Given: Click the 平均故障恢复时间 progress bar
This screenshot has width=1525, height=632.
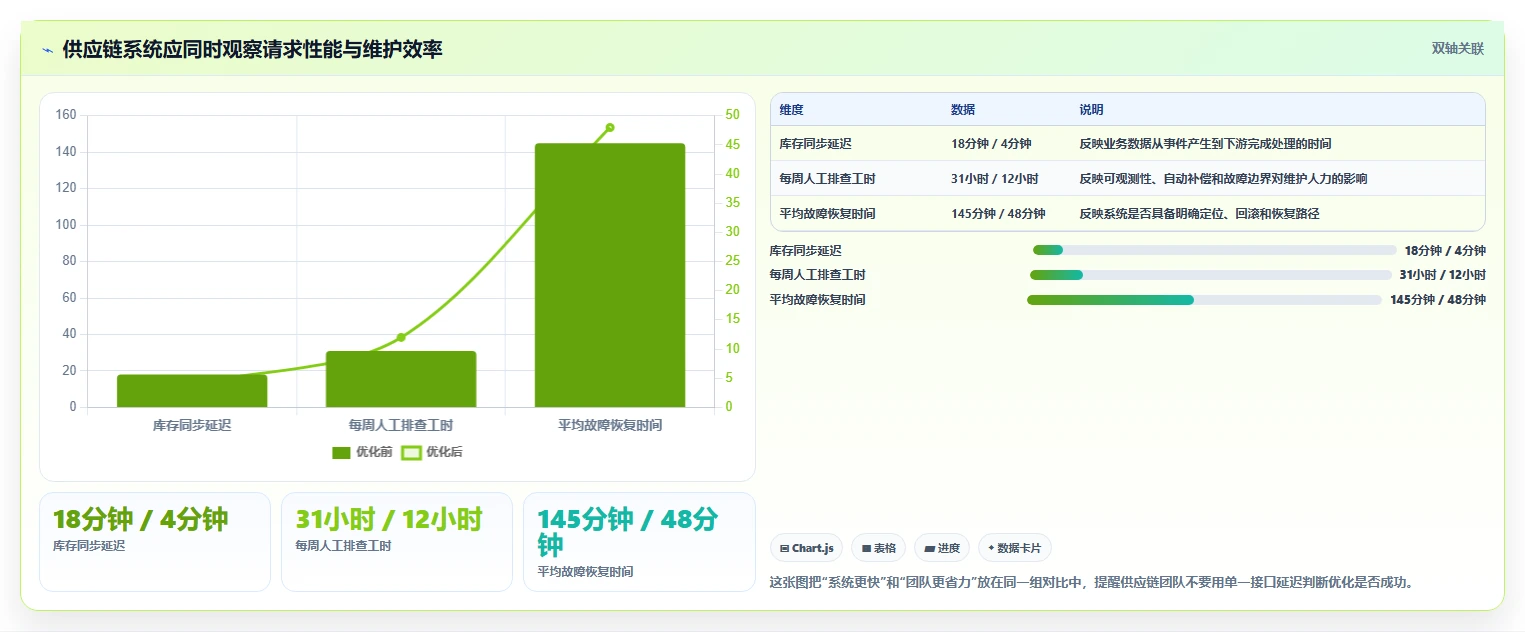Looking at the screenshot, I should [x=1204, y=300].
